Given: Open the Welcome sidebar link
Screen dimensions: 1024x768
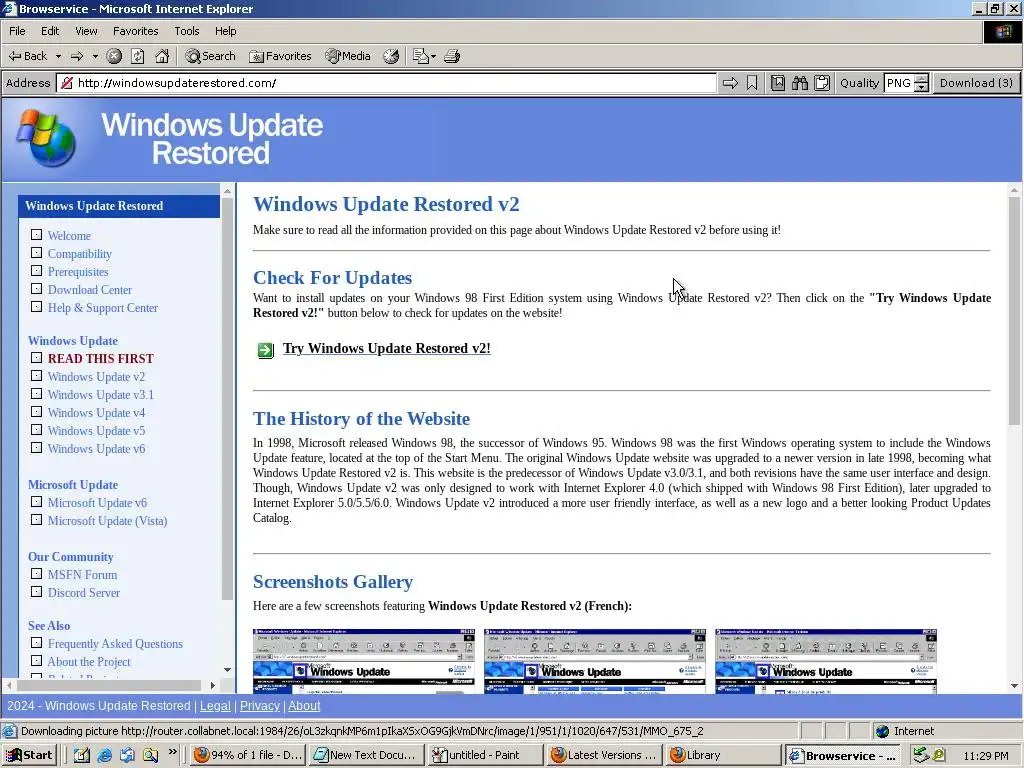Looking at the screenshot, I should pyautogui.click(x=69, y=236).
